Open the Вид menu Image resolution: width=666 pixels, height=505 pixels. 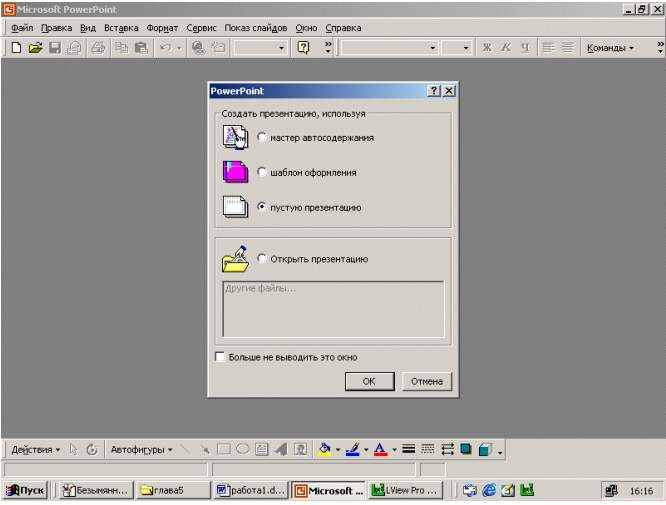click(x=88, y=28)
